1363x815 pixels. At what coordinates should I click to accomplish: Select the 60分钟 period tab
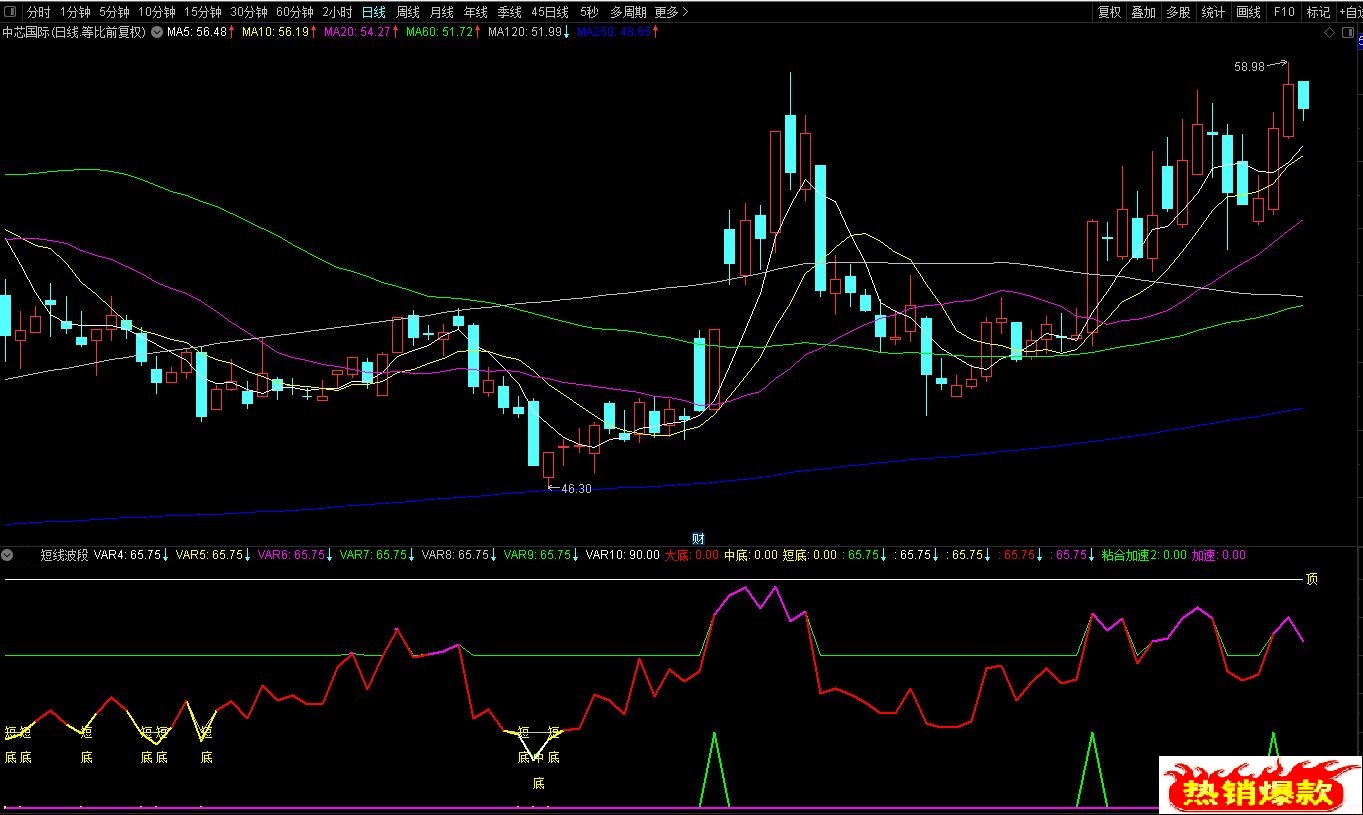[294, 12]
